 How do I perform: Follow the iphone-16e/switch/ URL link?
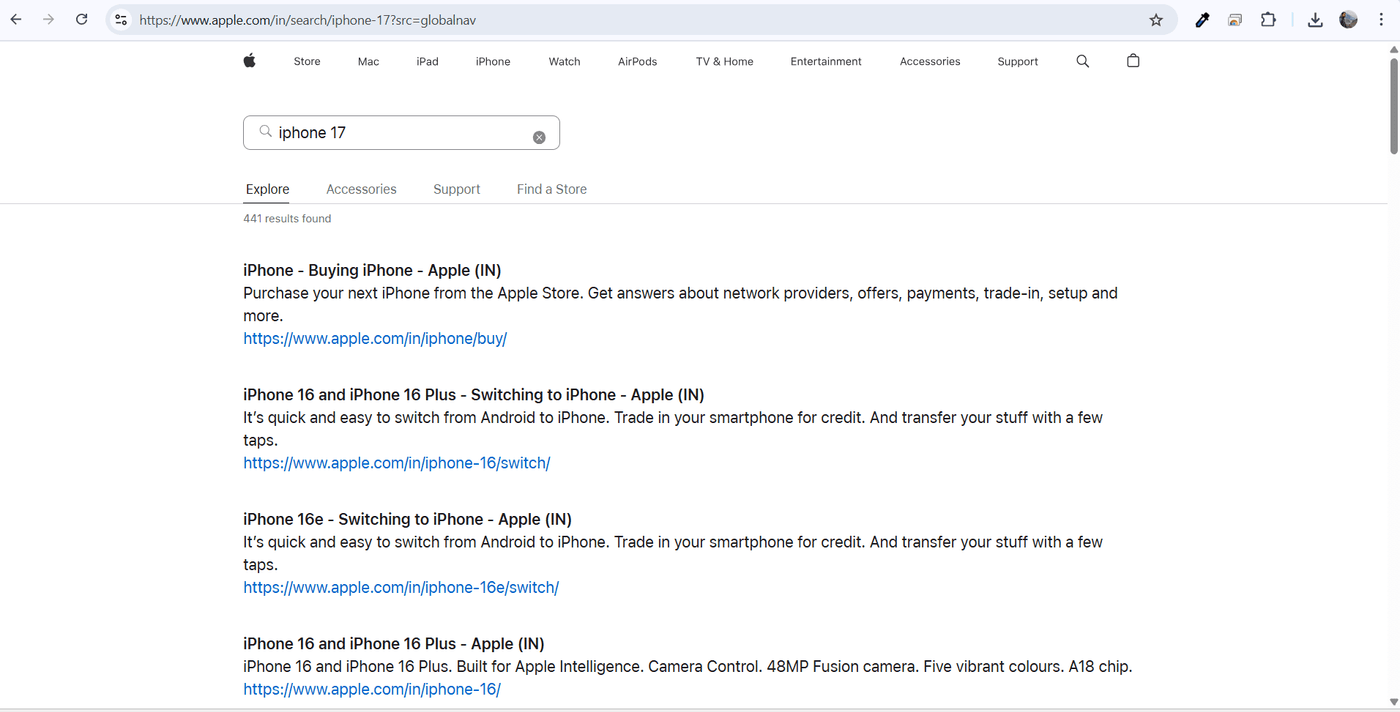pos(401,587)
